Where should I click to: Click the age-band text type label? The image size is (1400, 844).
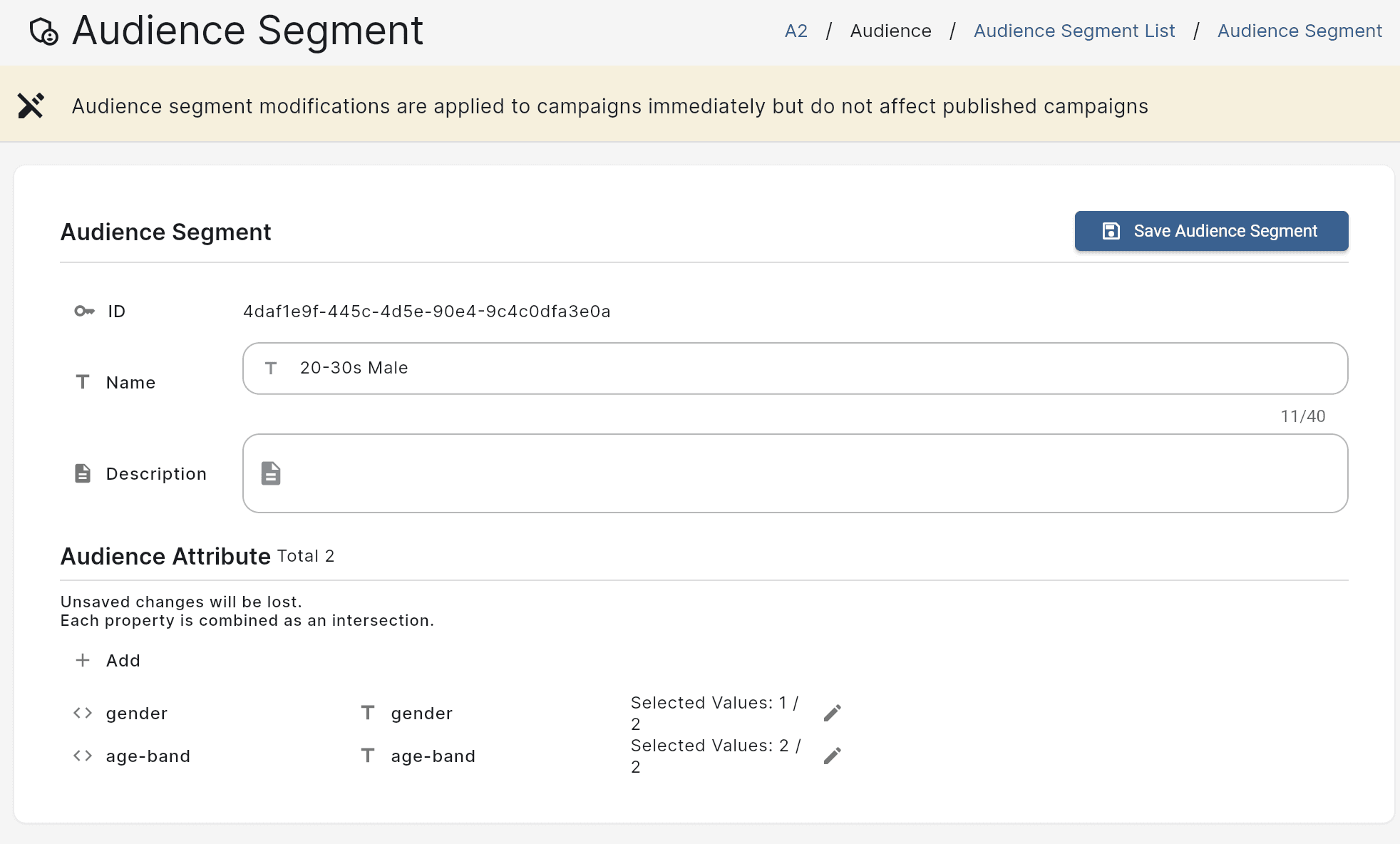433,756
